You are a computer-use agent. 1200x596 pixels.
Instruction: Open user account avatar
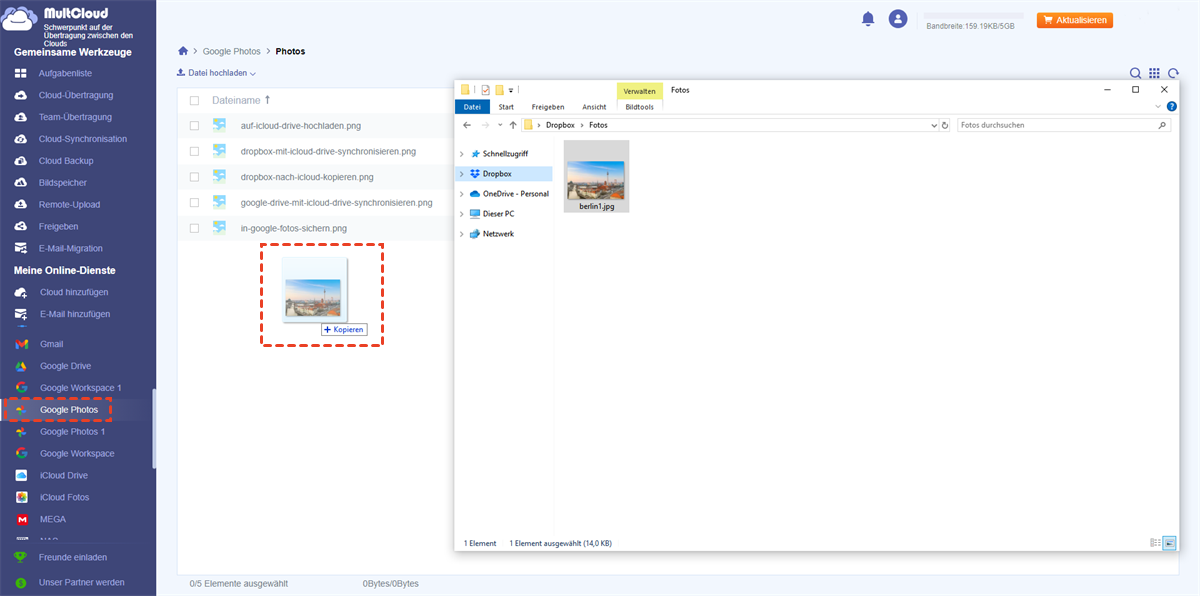[898, 19]
